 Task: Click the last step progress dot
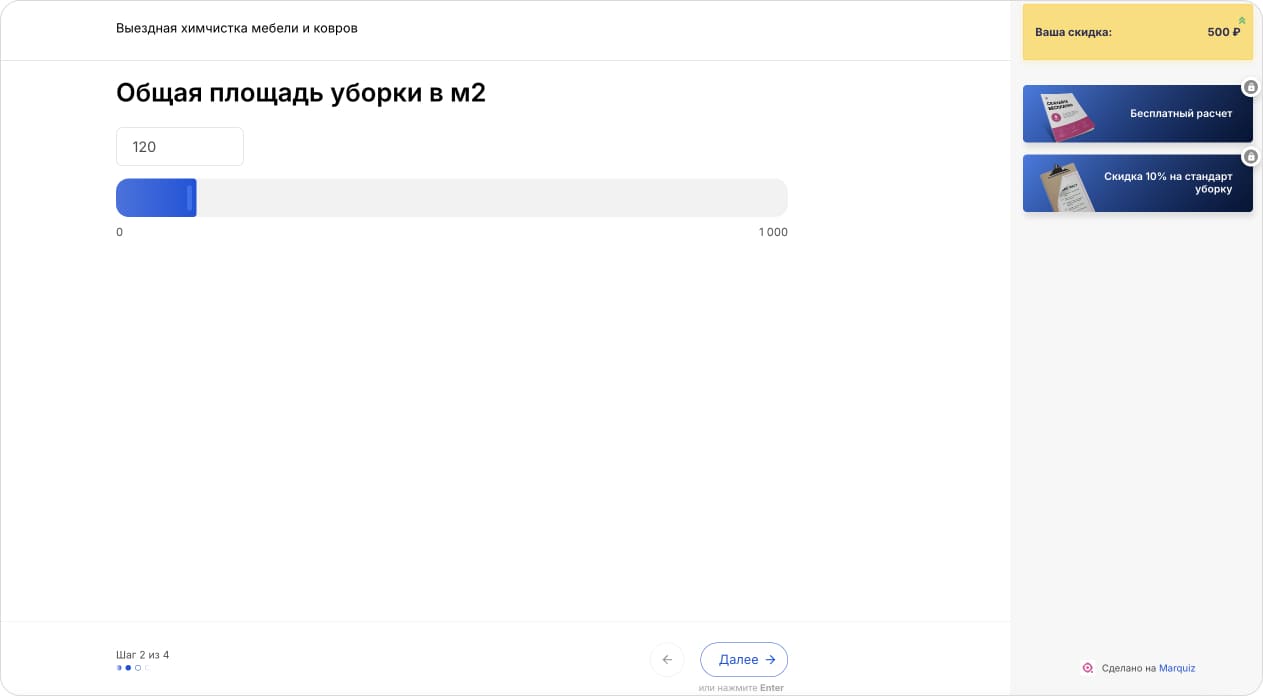tap(147, 667)
